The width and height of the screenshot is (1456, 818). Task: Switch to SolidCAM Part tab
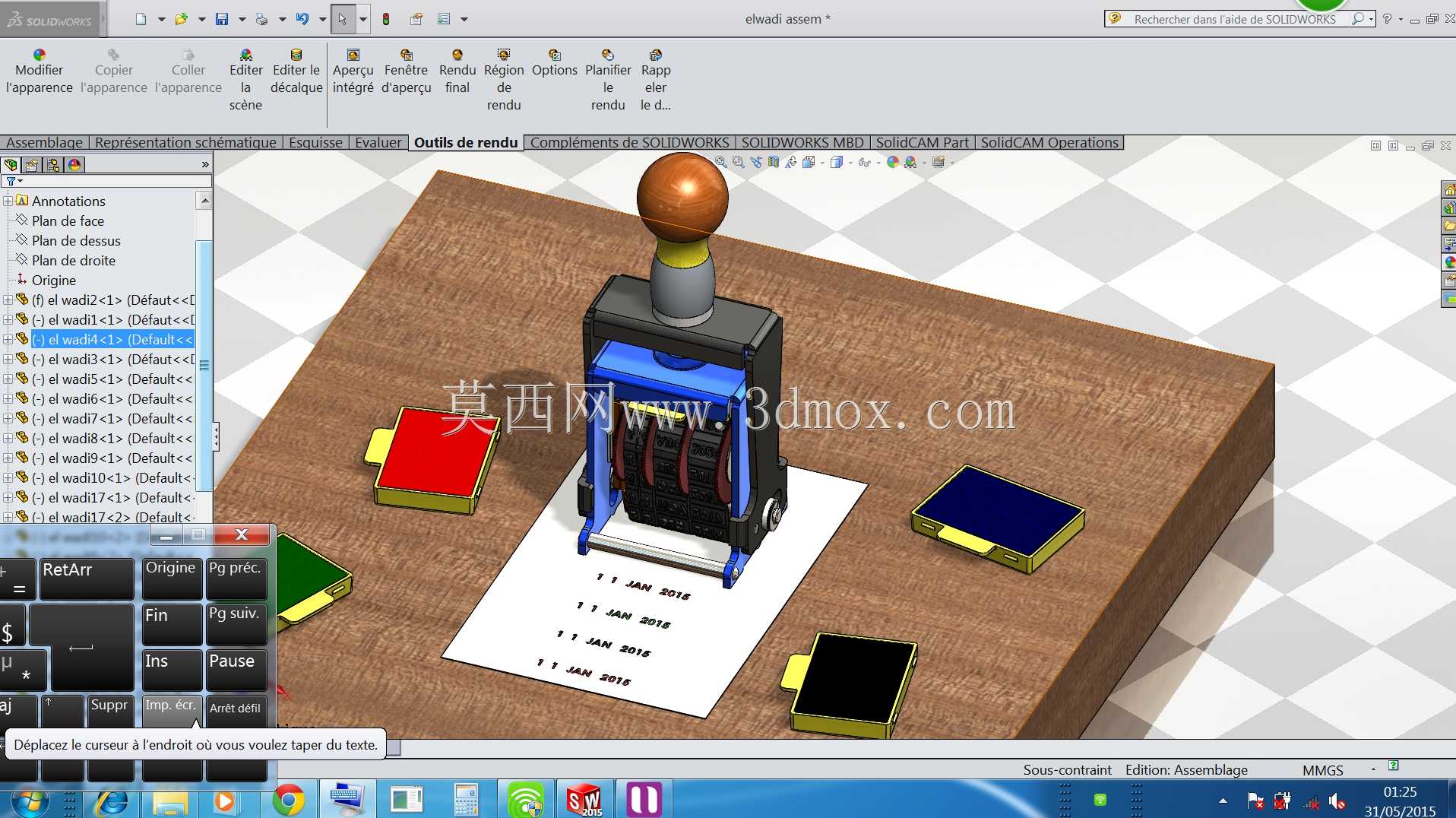(x=922, y=142)
